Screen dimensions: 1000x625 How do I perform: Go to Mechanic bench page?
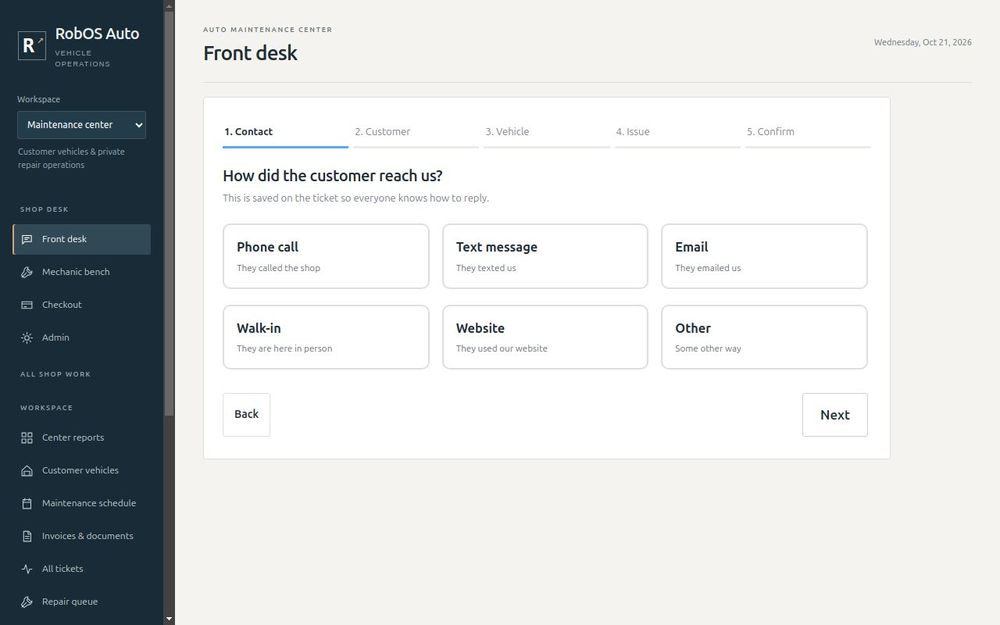[x=82, y=272]
